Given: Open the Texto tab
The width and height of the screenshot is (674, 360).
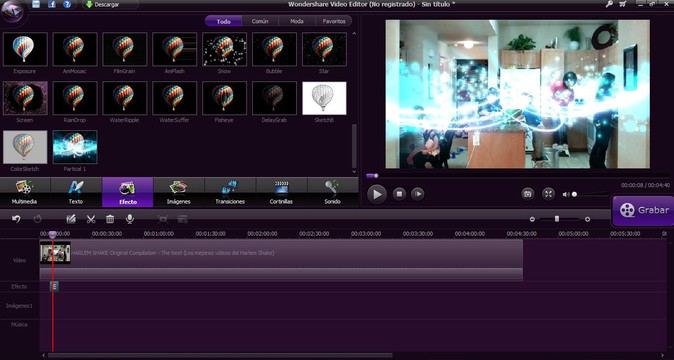Looking at the screenshot, I should 76,192.
